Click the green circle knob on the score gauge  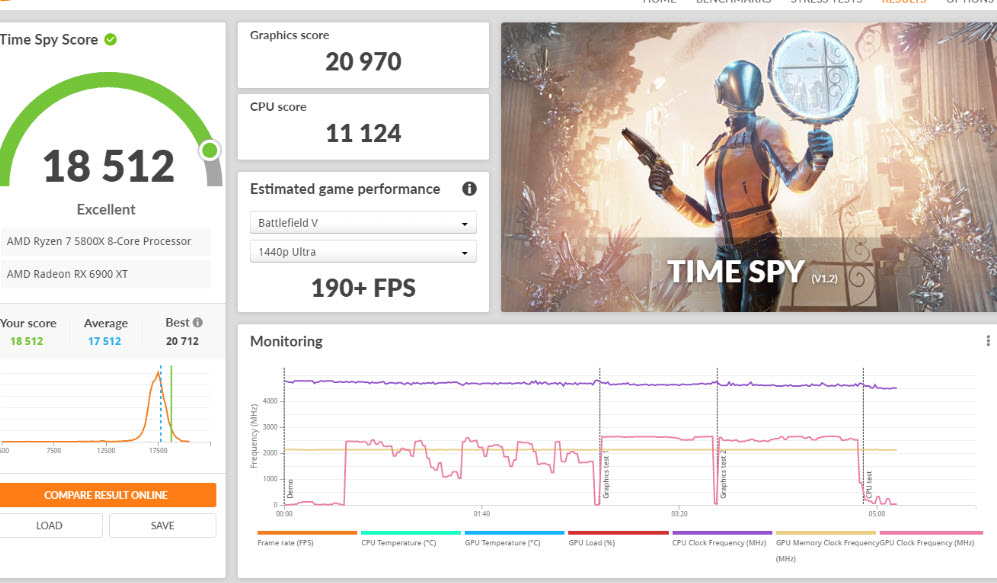[209, 150]
